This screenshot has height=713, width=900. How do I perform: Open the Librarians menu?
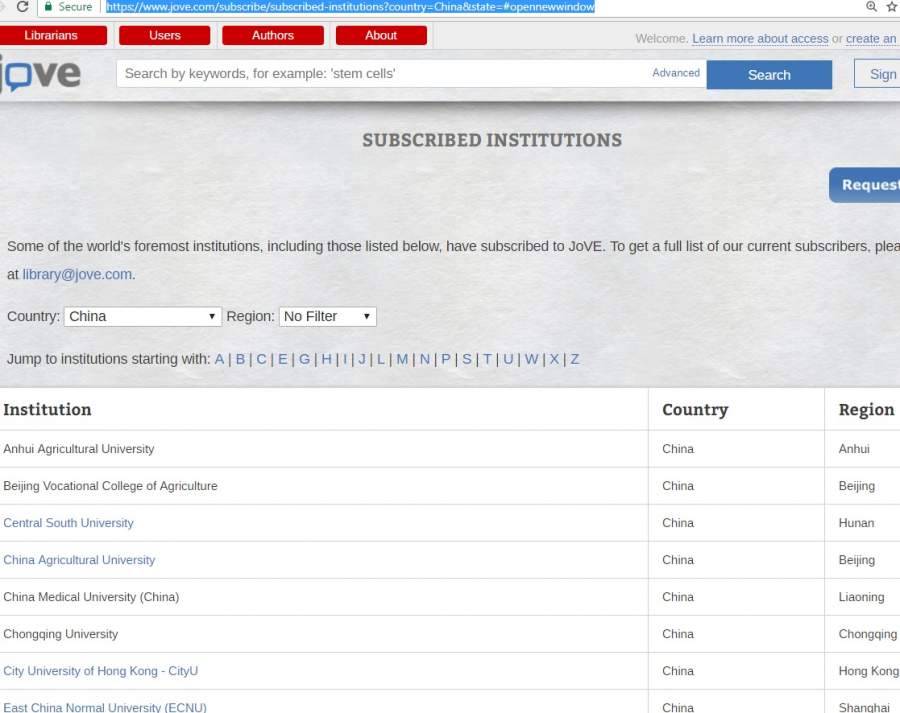(x=51, y=36)
